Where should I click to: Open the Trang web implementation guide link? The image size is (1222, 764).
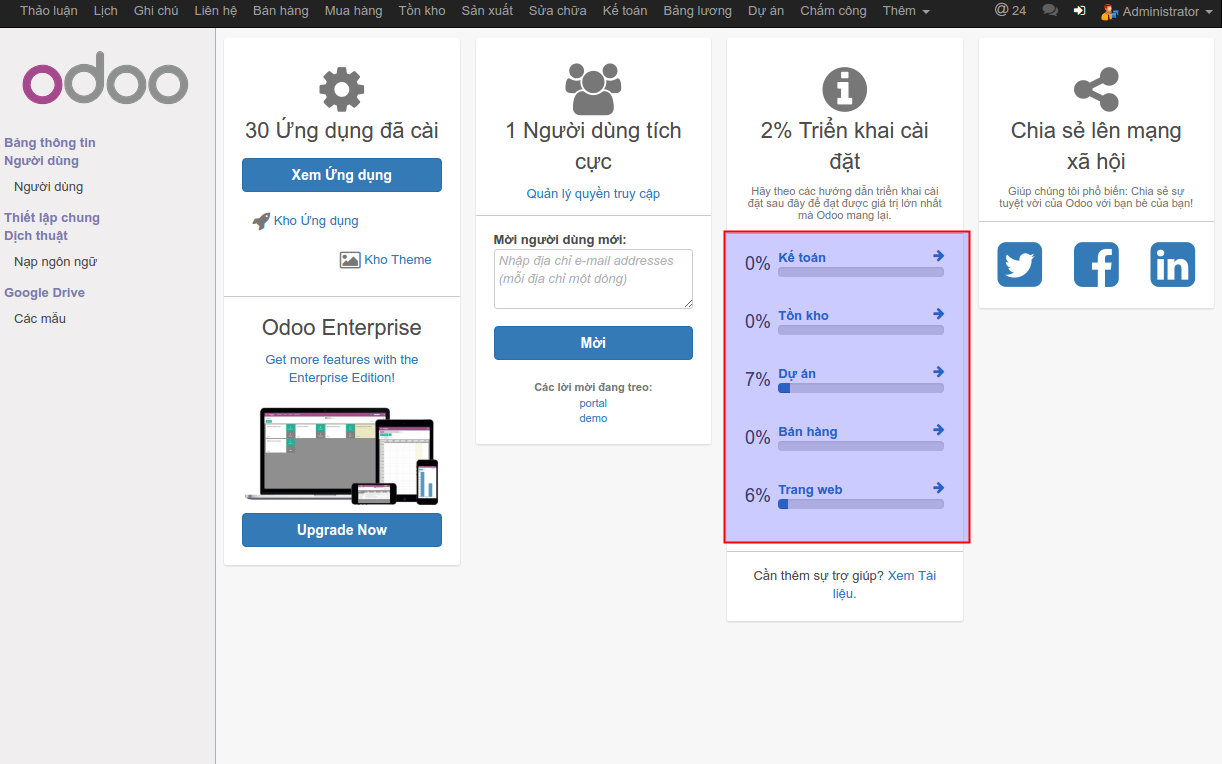[810, 490]
